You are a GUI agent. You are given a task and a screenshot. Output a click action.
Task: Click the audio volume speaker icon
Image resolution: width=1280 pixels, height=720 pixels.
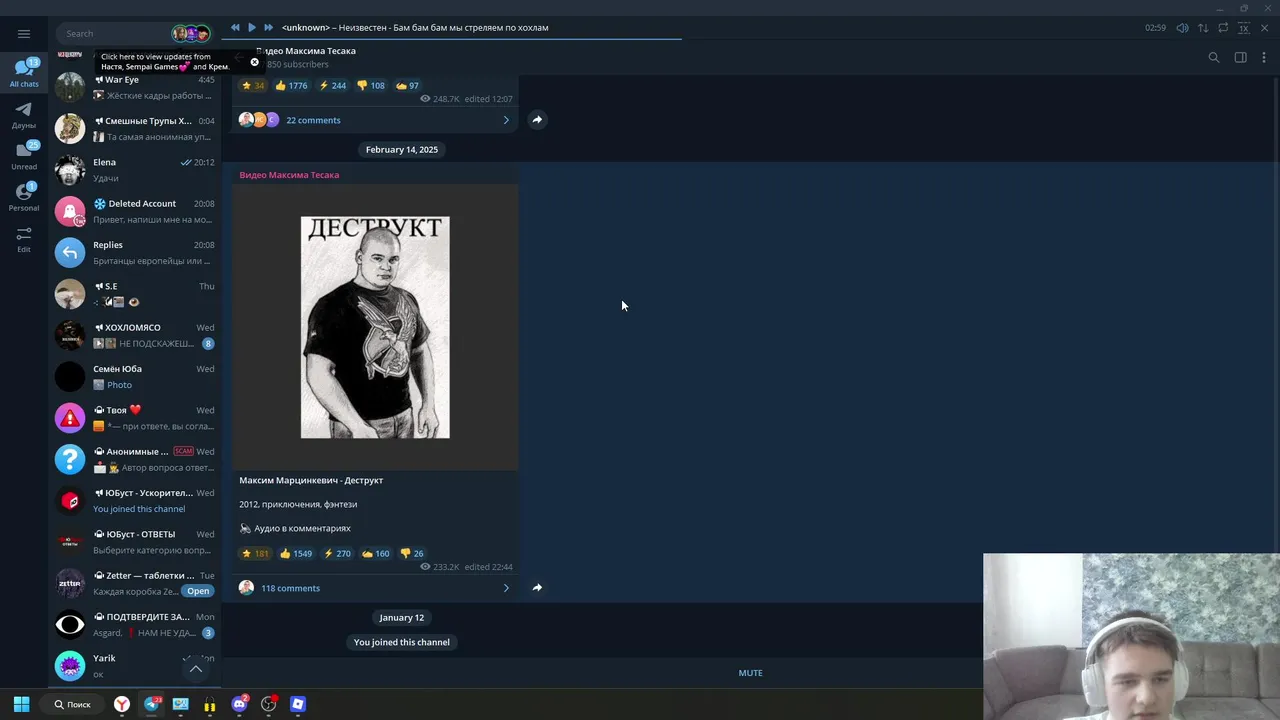pyautogui.click(x=1182, y=28)
